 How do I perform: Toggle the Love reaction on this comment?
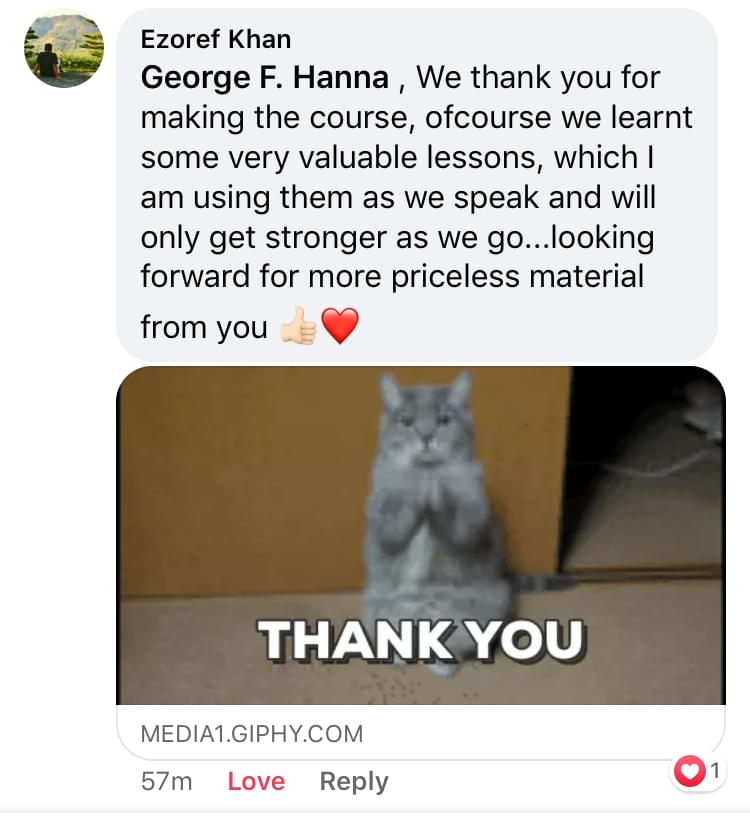tap(256, 781)
